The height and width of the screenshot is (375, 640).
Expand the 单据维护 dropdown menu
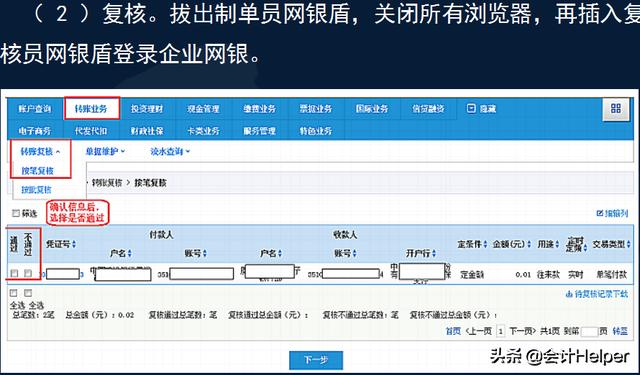(x=105, y=151)
